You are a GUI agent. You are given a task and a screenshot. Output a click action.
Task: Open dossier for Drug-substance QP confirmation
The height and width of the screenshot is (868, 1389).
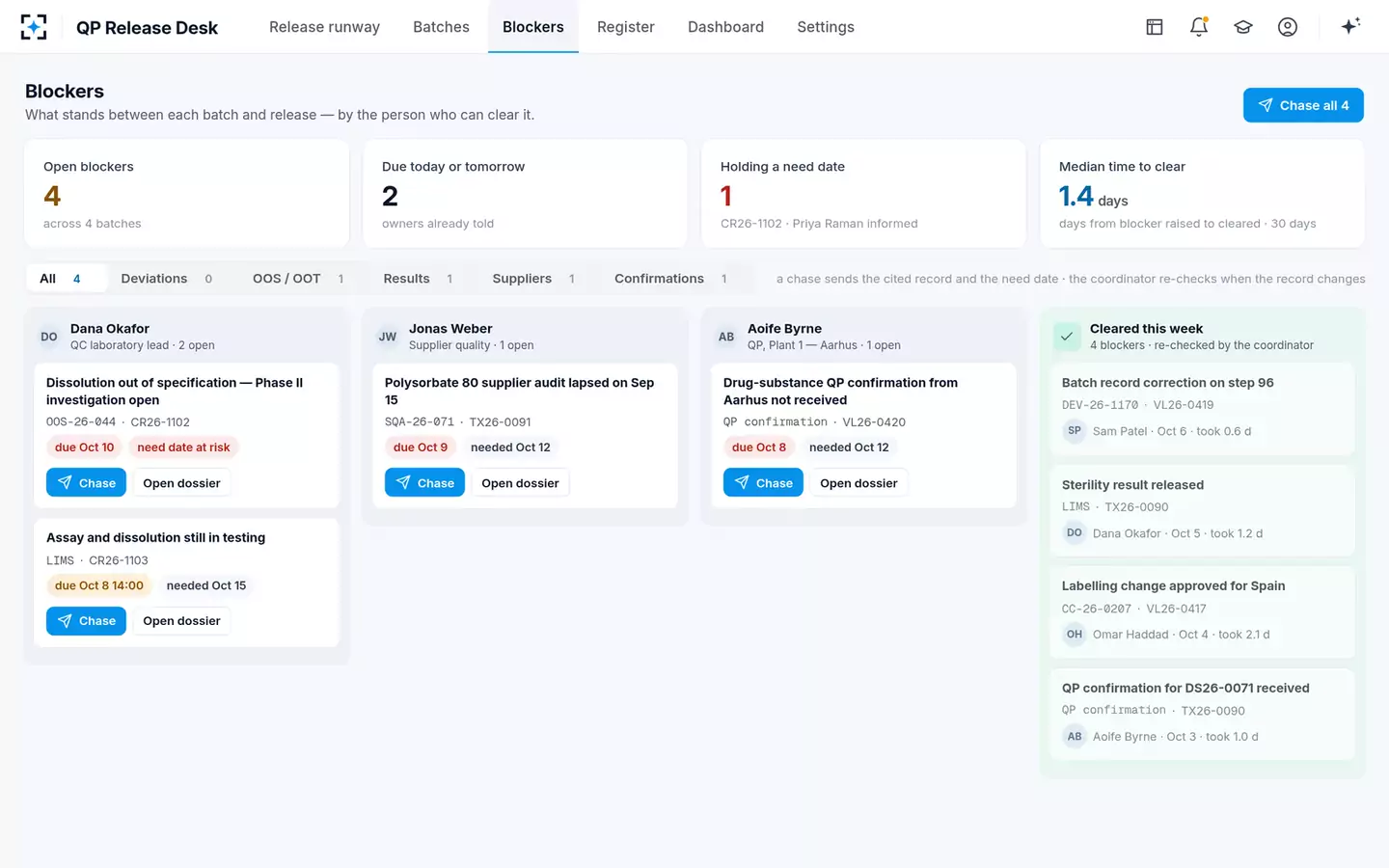point(858,483)
